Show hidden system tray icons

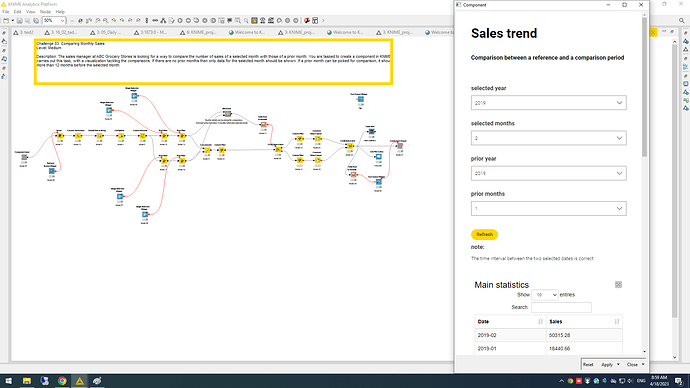pyautogui.click(x=561, y=381)
